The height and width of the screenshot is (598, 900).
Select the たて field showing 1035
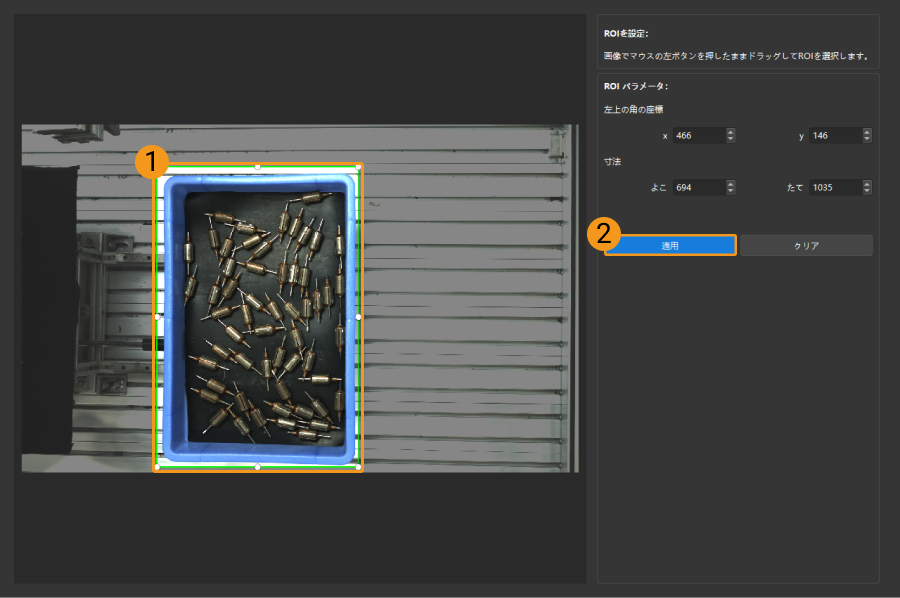[x=833, y=187]
